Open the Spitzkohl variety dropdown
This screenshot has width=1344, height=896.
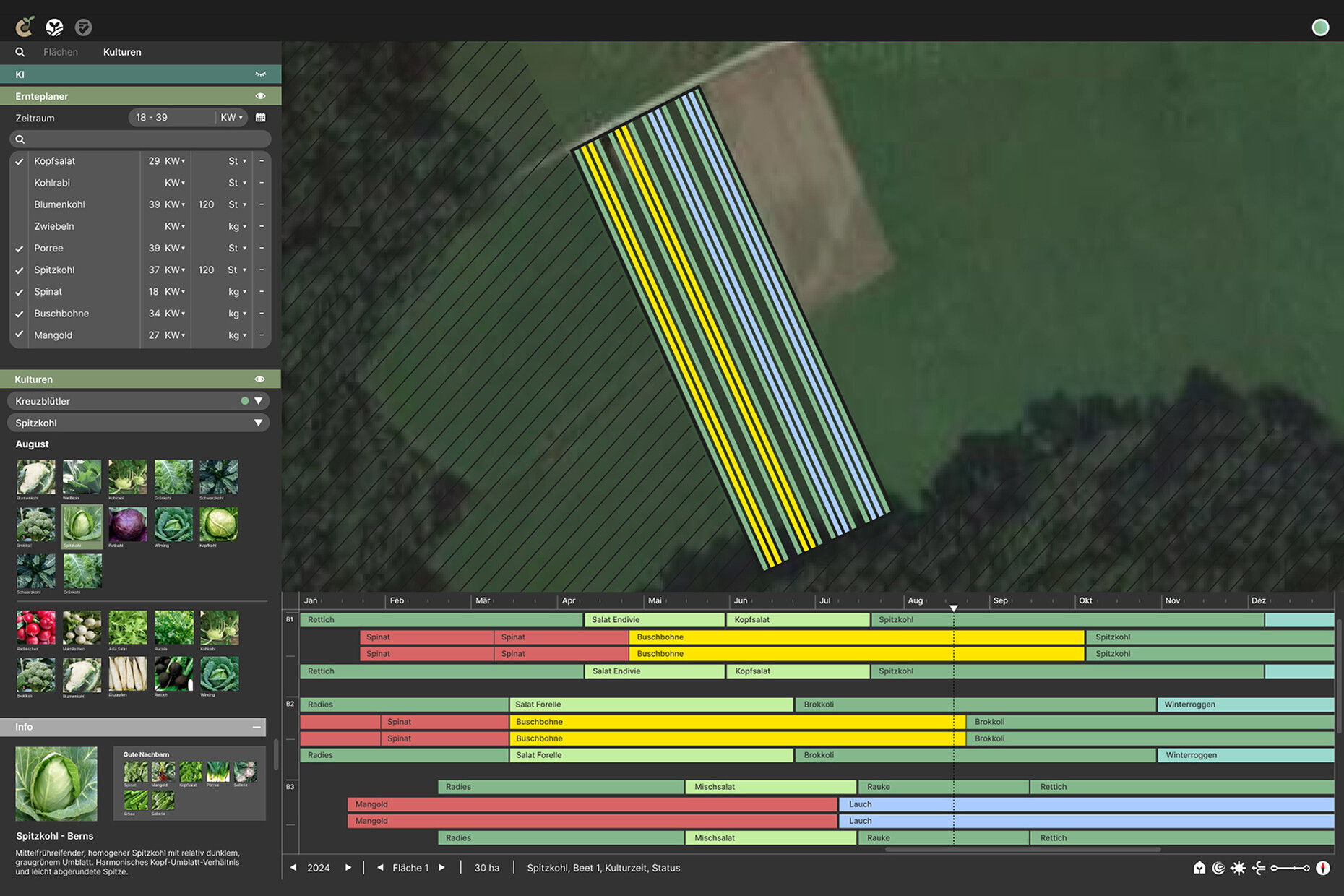[x=258, y=423]
